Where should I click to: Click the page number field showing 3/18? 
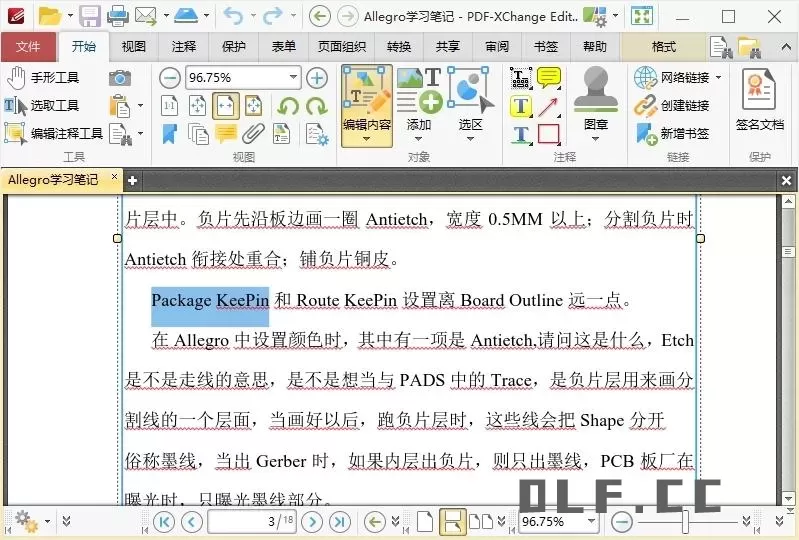tap(252, 521)
